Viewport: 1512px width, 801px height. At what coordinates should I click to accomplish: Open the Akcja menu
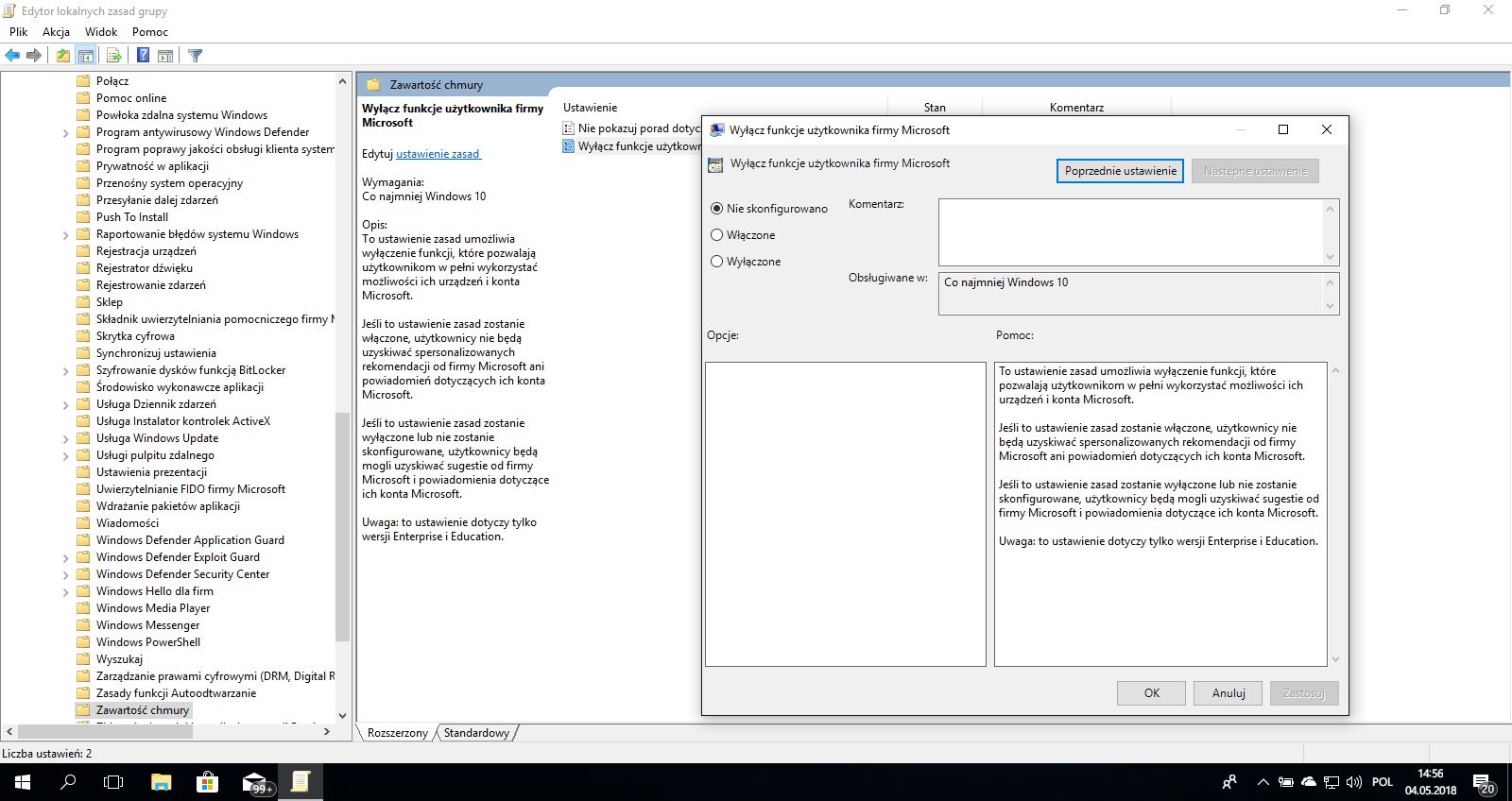(56, 32)
